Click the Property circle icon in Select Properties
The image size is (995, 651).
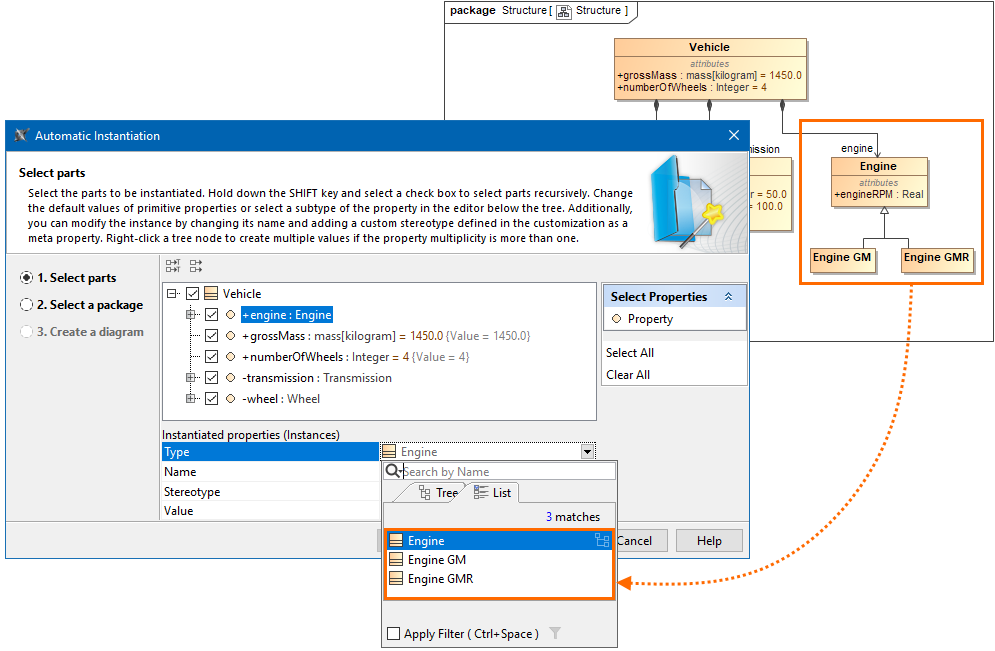click(x=616, y=319)
